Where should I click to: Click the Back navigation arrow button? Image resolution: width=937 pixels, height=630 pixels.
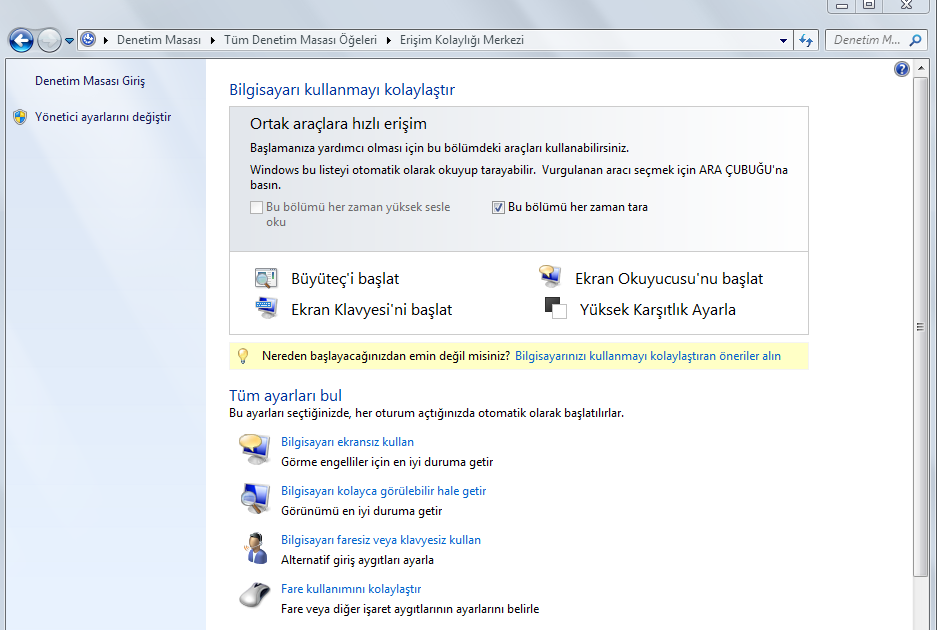[x=21, y=41]
